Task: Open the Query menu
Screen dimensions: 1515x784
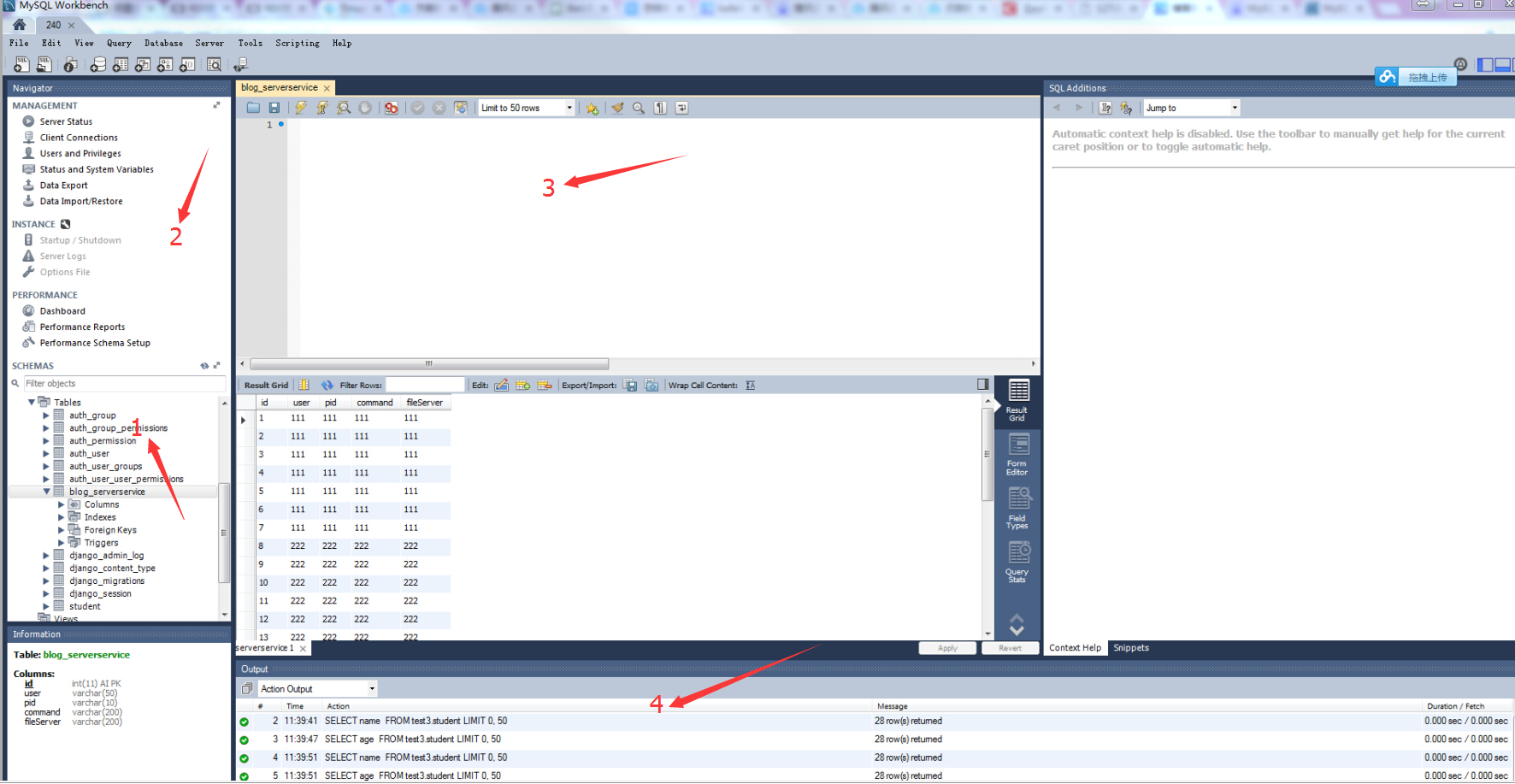Action: (x=119, y=43)
